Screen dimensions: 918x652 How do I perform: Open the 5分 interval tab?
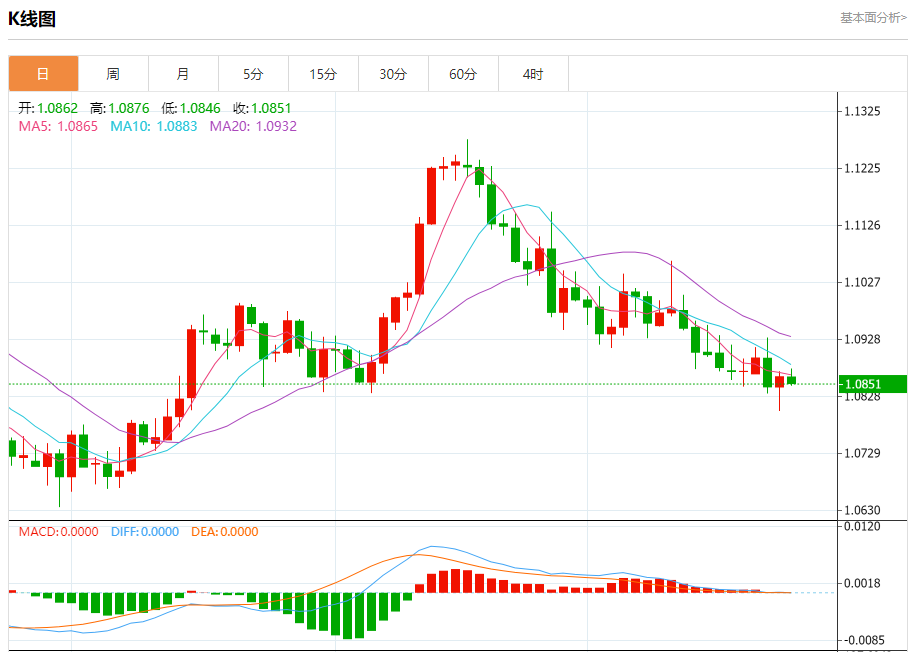[x=253, y=74]
